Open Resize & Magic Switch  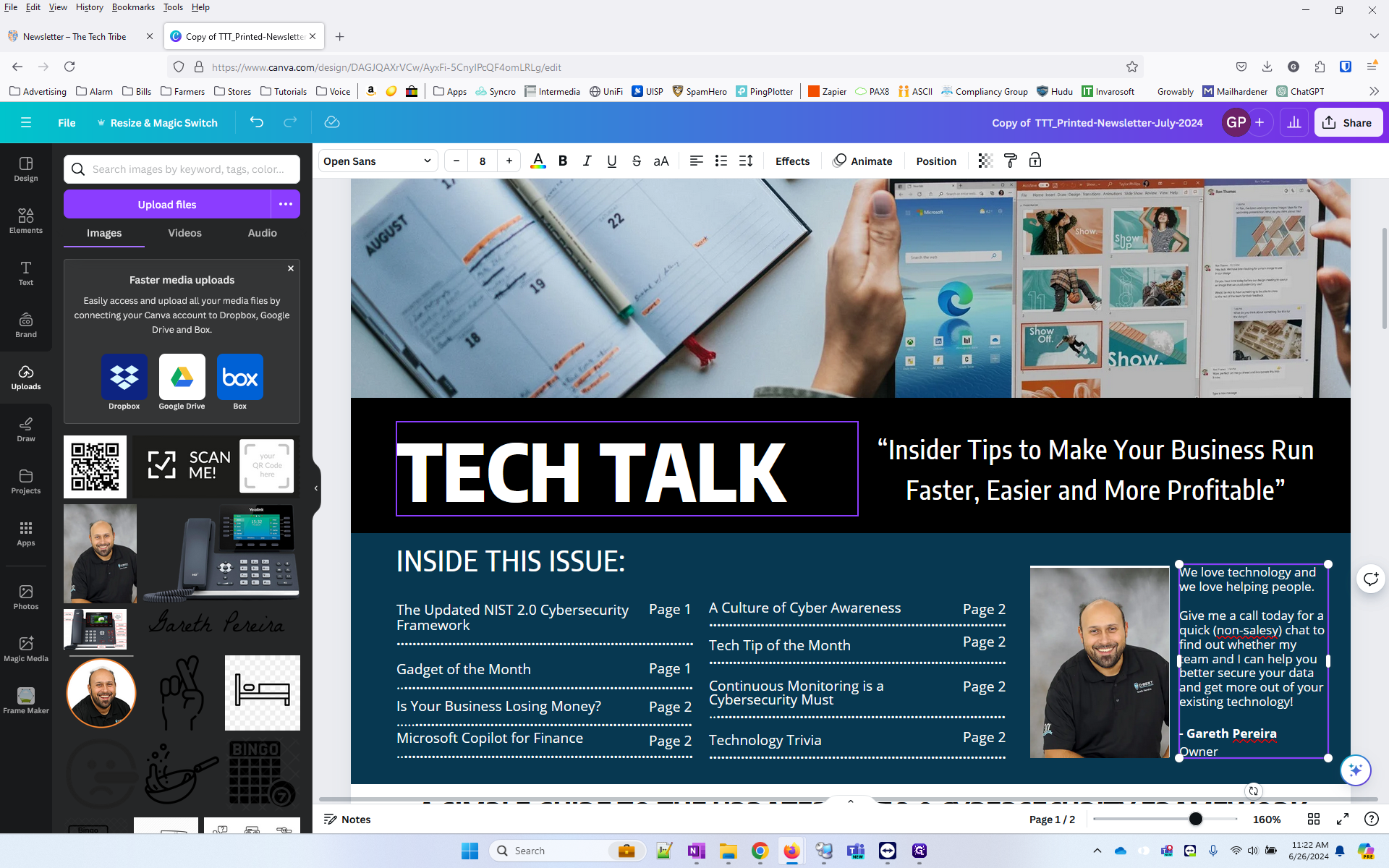(x=158, y=122)
